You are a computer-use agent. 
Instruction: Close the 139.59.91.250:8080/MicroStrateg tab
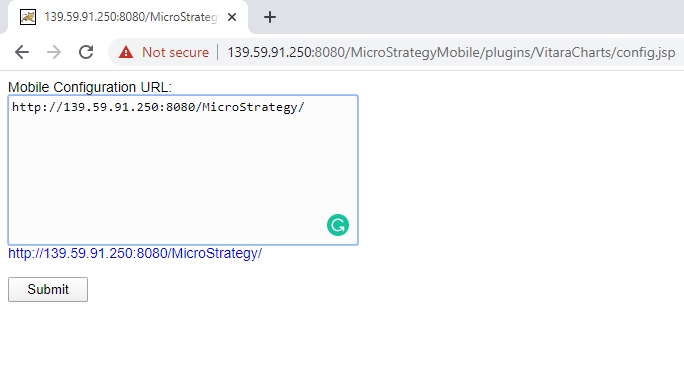point(232,17)
